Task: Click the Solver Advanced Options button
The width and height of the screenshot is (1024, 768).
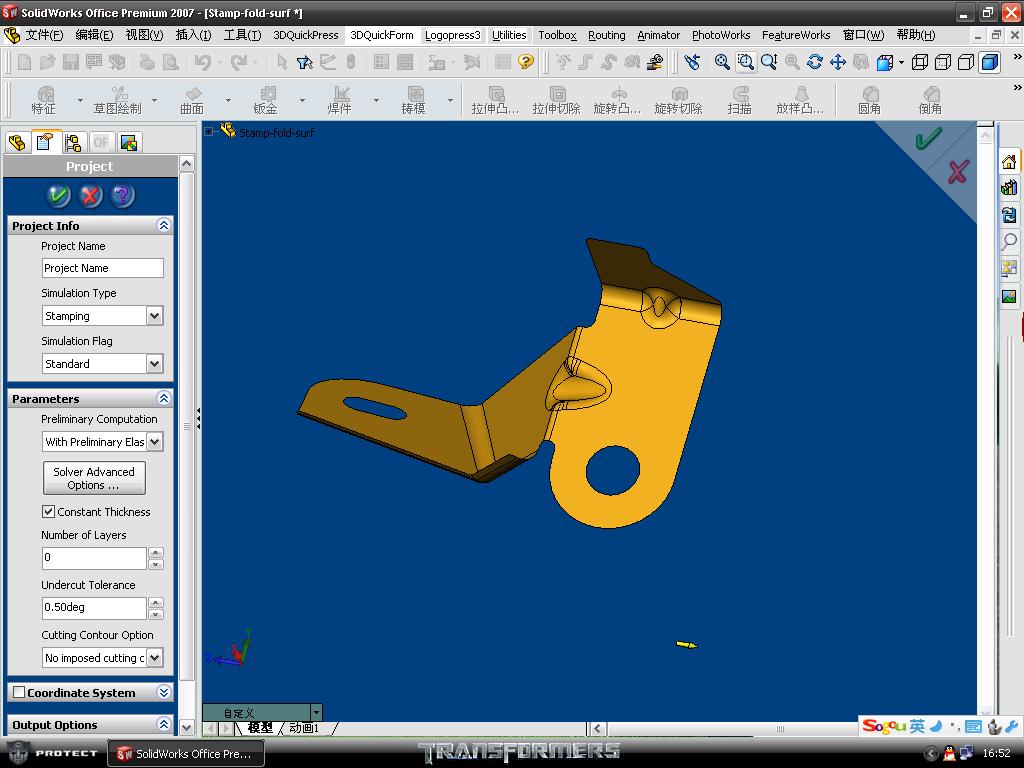Action: coord(94,478)
